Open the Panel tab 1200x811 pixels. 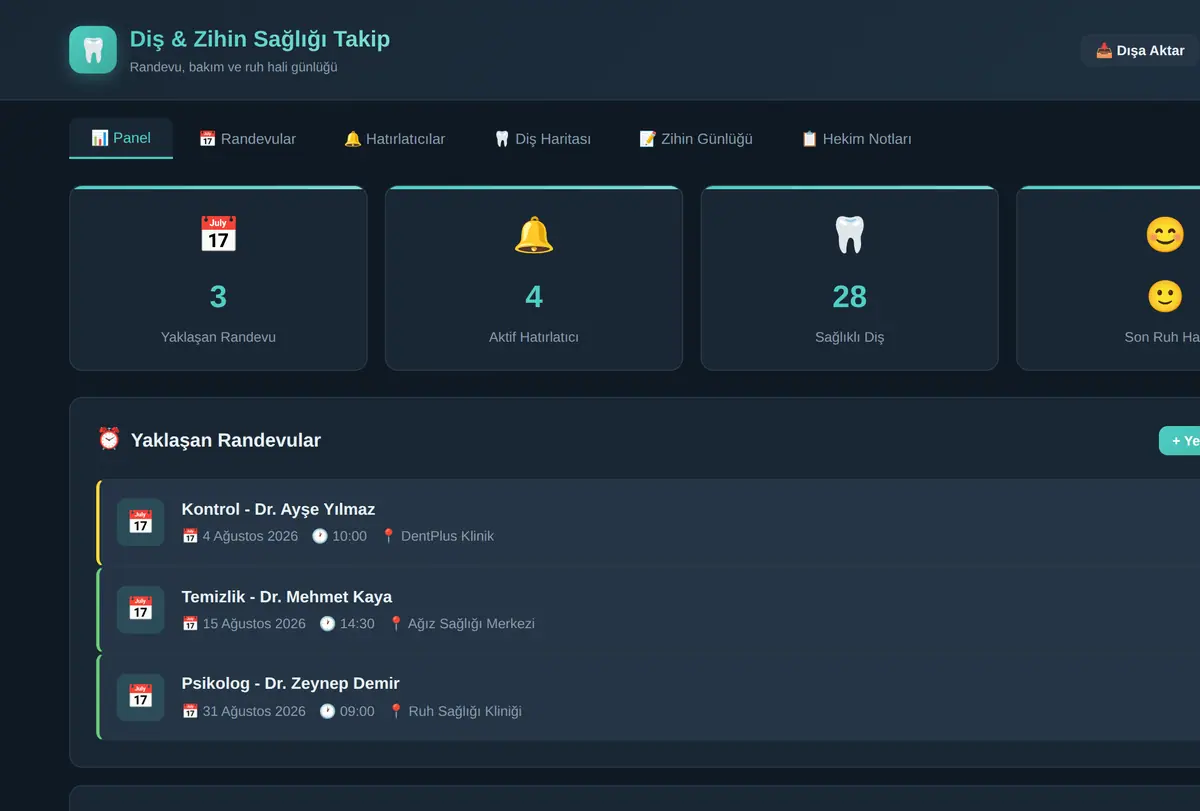[121, 138]
